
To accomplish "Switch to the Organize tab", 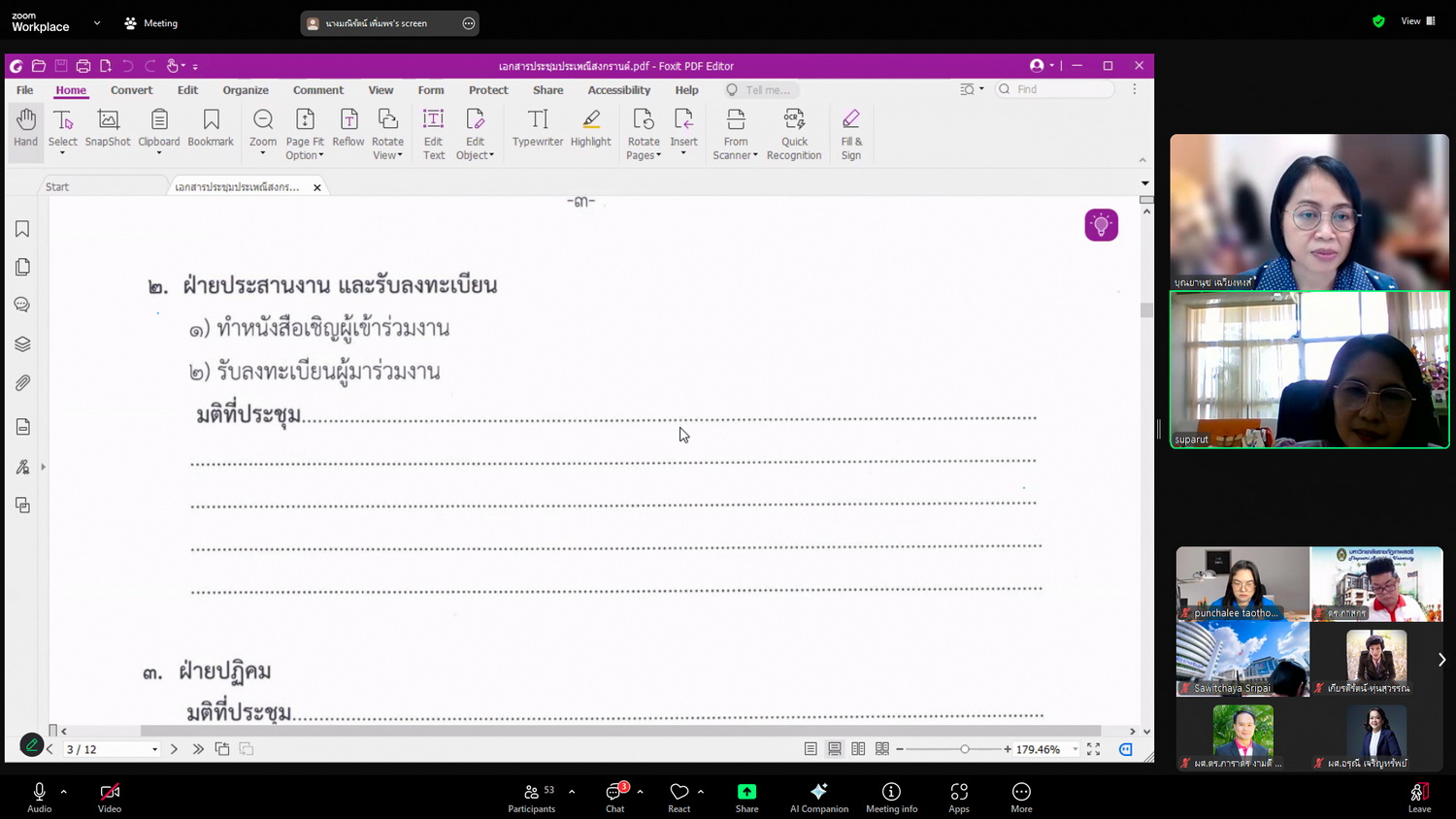I will pos(246,90).
